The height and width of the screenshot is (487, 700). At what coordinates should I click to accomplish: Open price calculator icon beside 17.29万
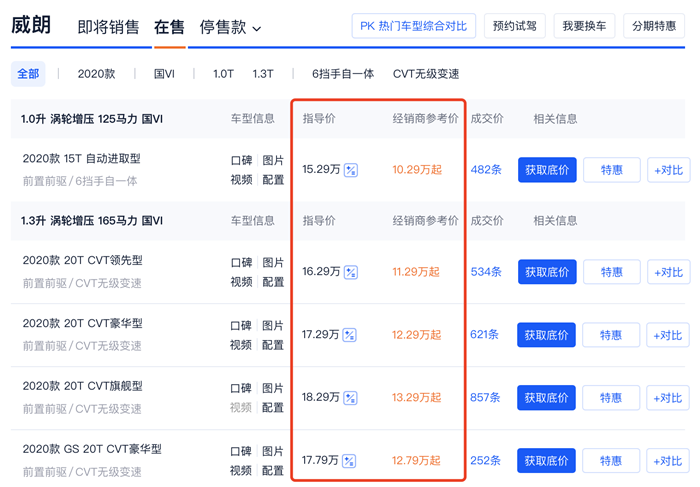coord(349,335)
